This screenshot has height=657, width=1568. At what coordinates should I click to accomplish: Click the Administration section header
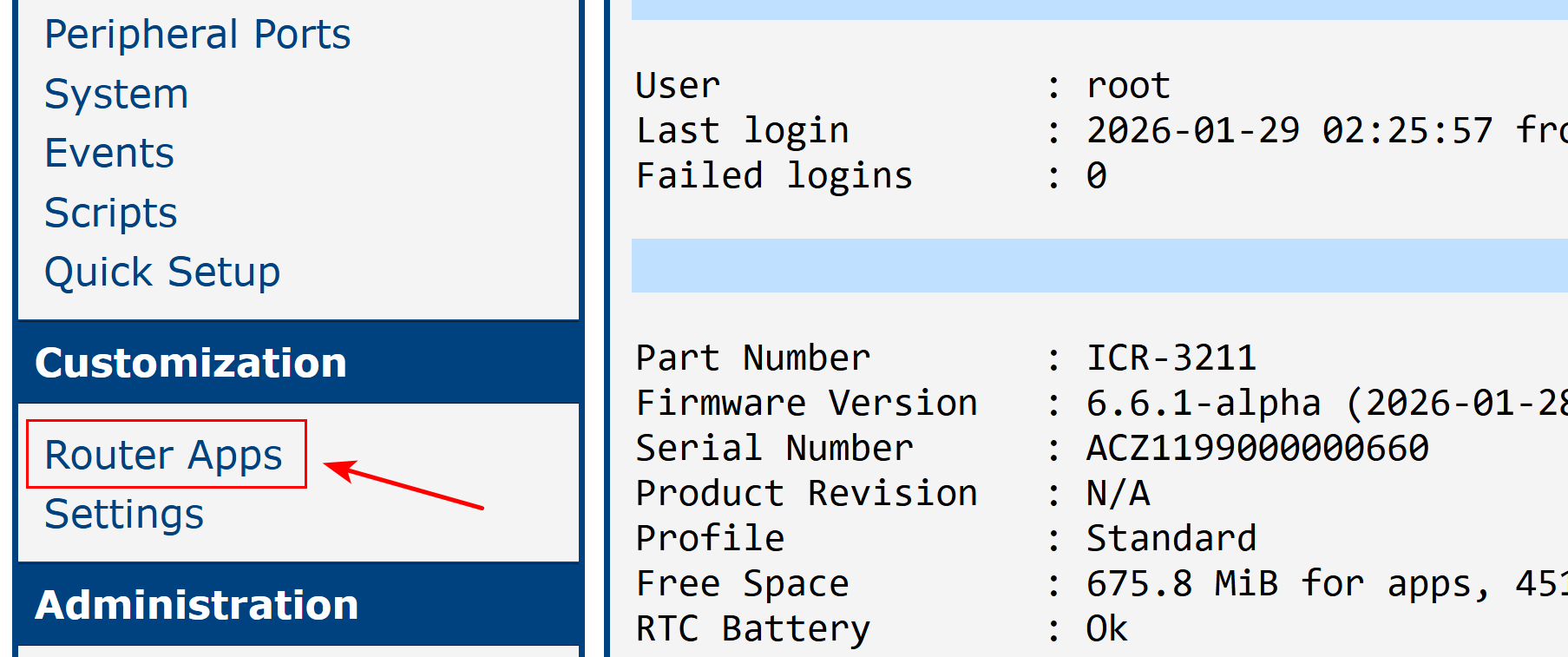click(196, 605)
